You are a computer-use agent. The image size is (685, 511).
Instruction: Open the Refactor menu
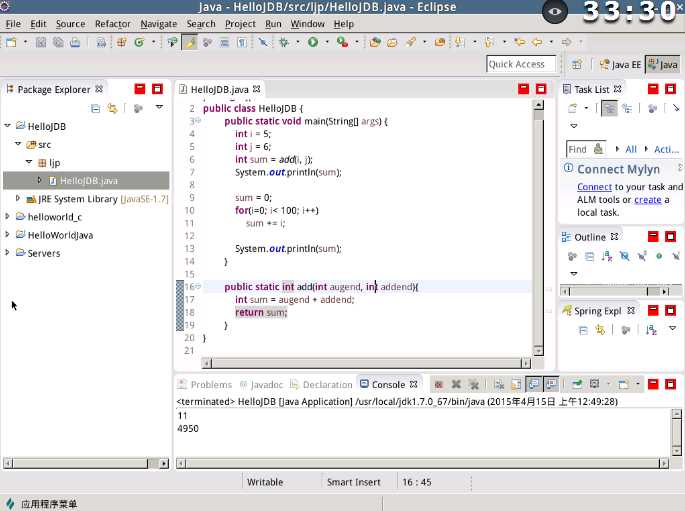[x=113, y=24]
